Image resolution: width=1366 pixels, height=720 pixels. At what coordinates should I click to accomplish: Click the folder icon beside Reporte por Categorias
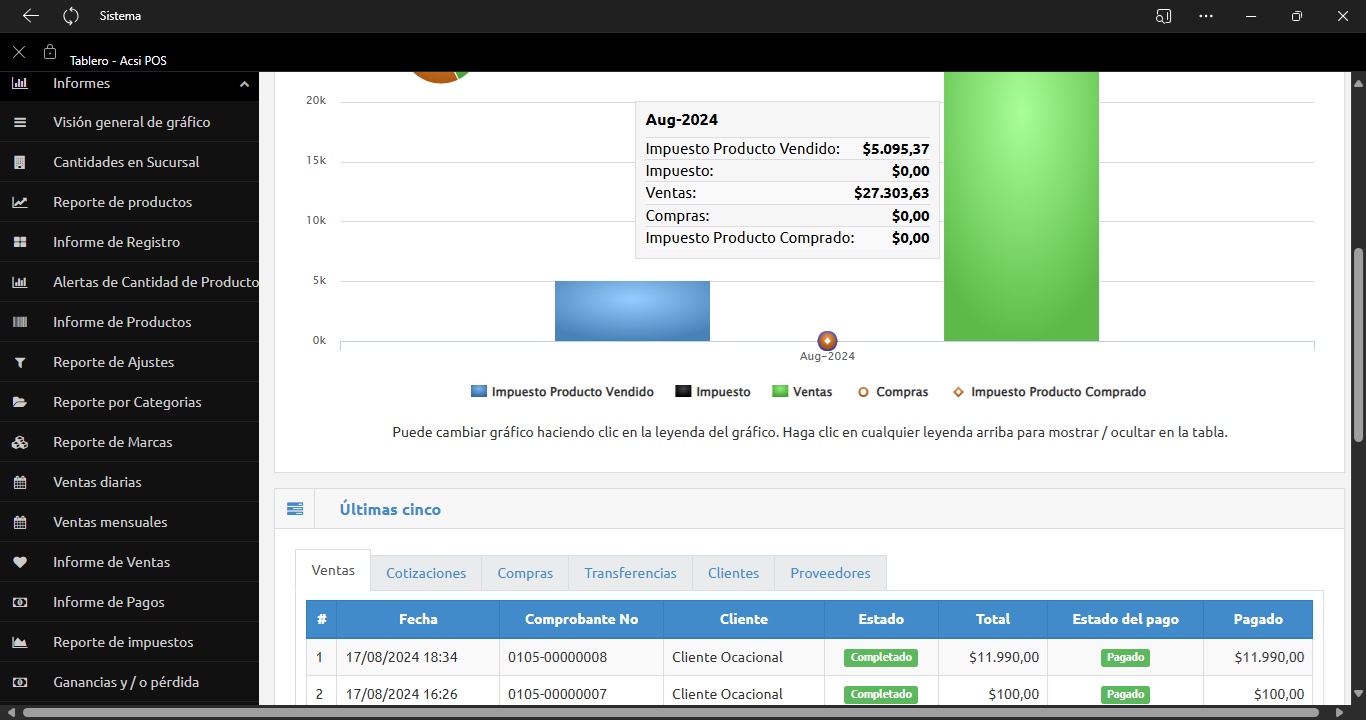[x=19, y=402]
